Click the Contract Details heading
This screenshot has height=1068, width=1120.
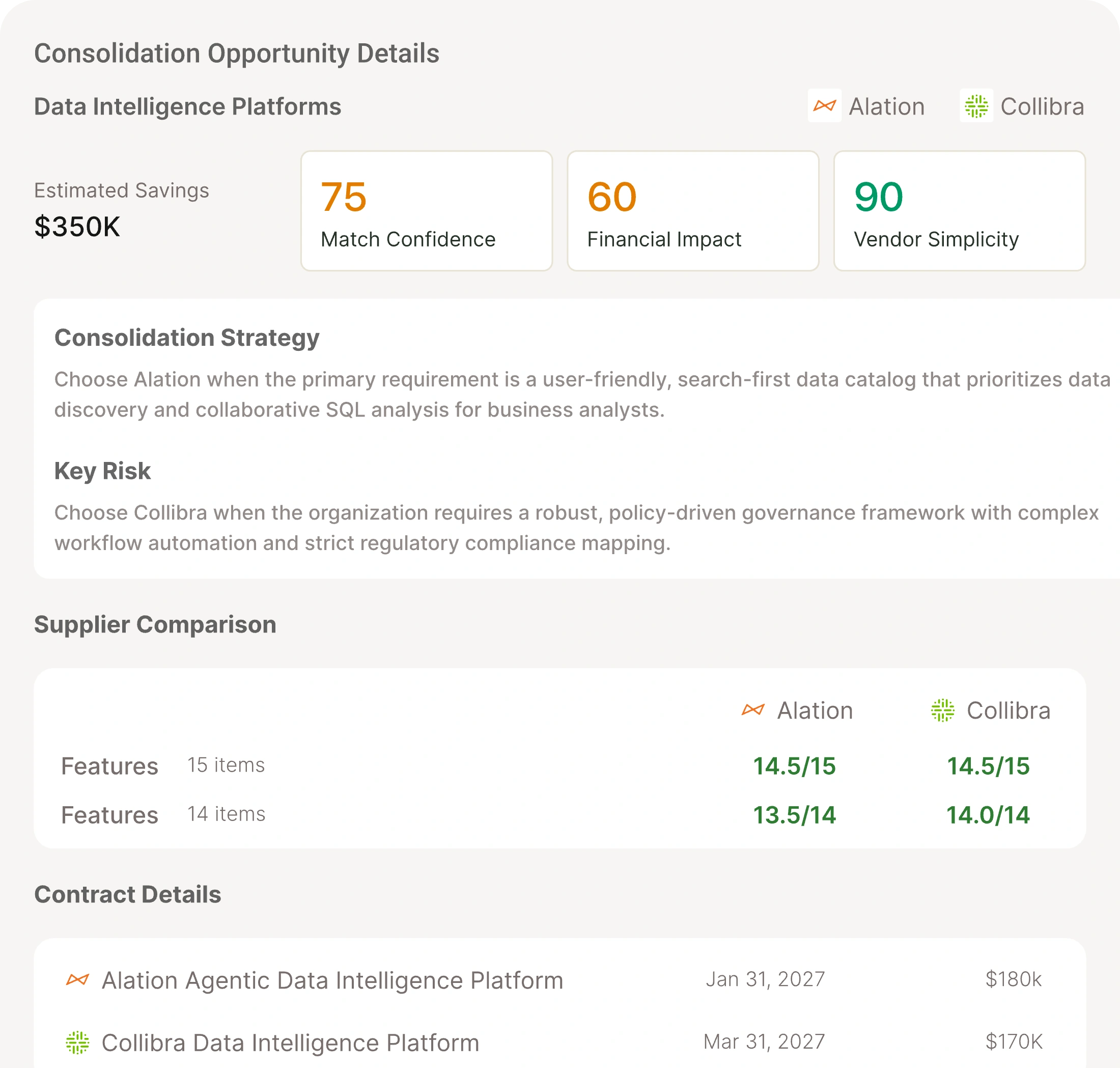coord(127,894)
